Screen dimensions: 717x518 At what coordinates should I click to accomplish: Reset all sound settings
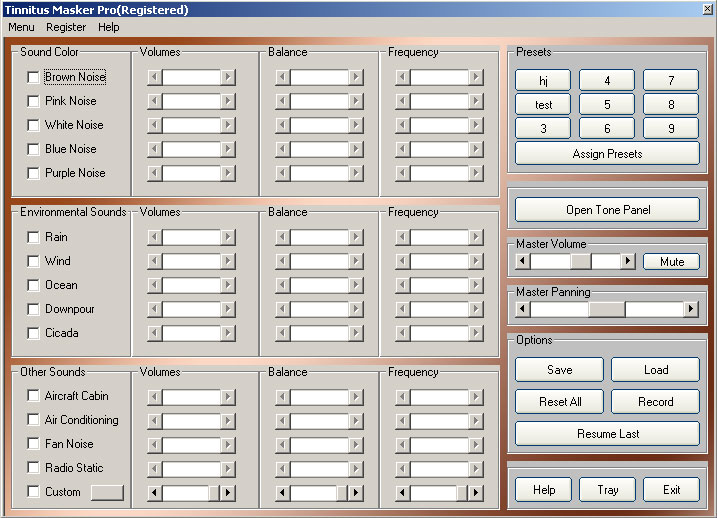pos(559,401)
